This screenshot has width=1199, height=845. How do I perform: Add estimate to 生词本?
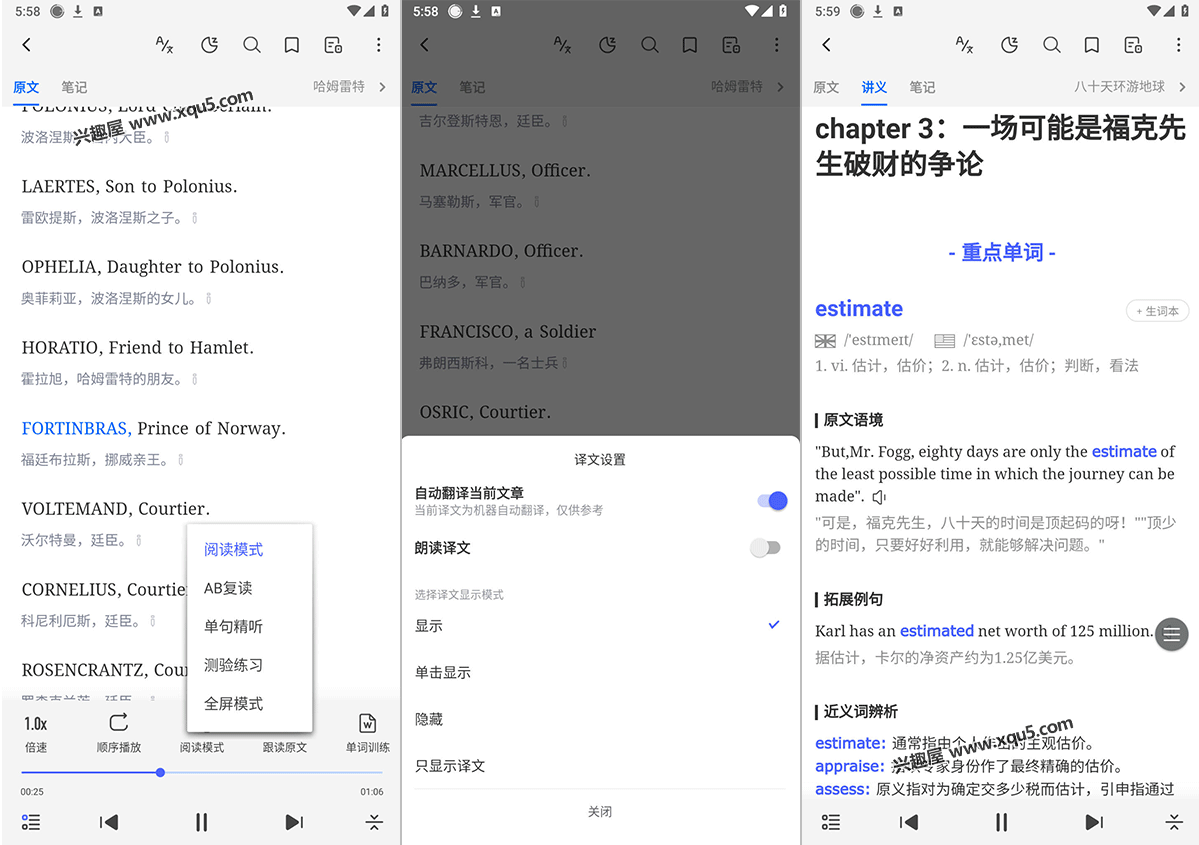point(1157,311)
